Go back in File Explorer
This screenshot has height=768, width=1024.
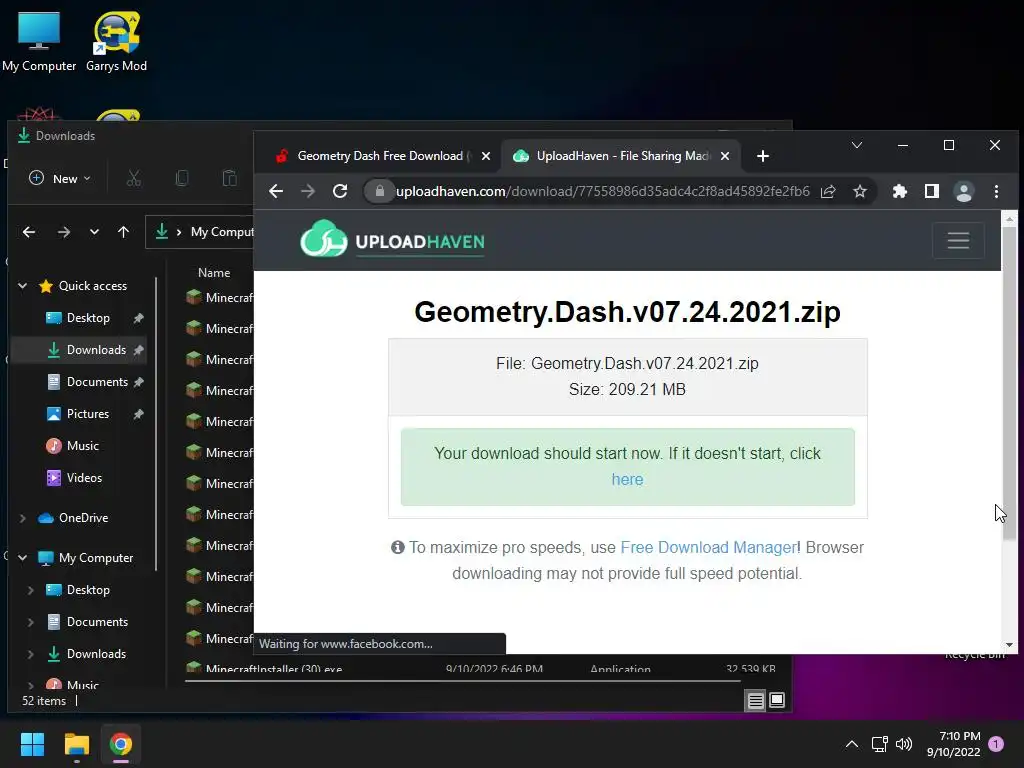[29, 232]
